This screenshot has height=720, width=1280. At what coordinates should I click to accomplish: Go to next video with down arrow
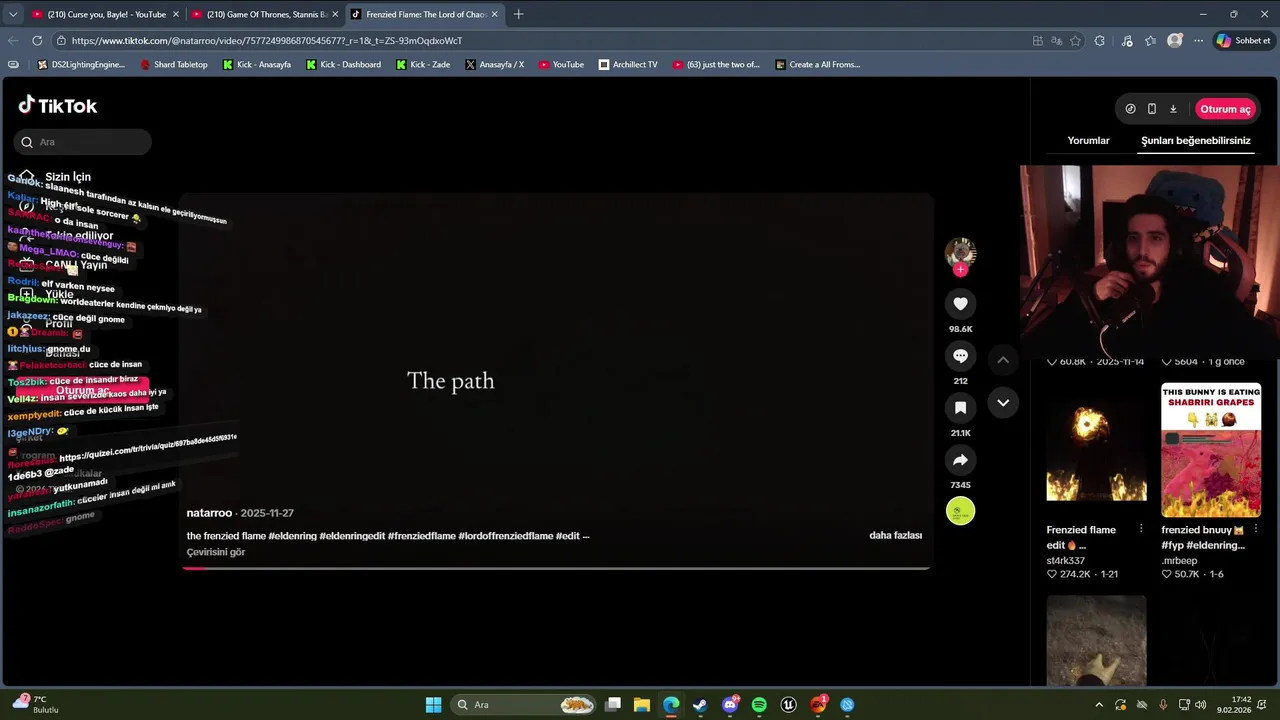[1003, 403]
